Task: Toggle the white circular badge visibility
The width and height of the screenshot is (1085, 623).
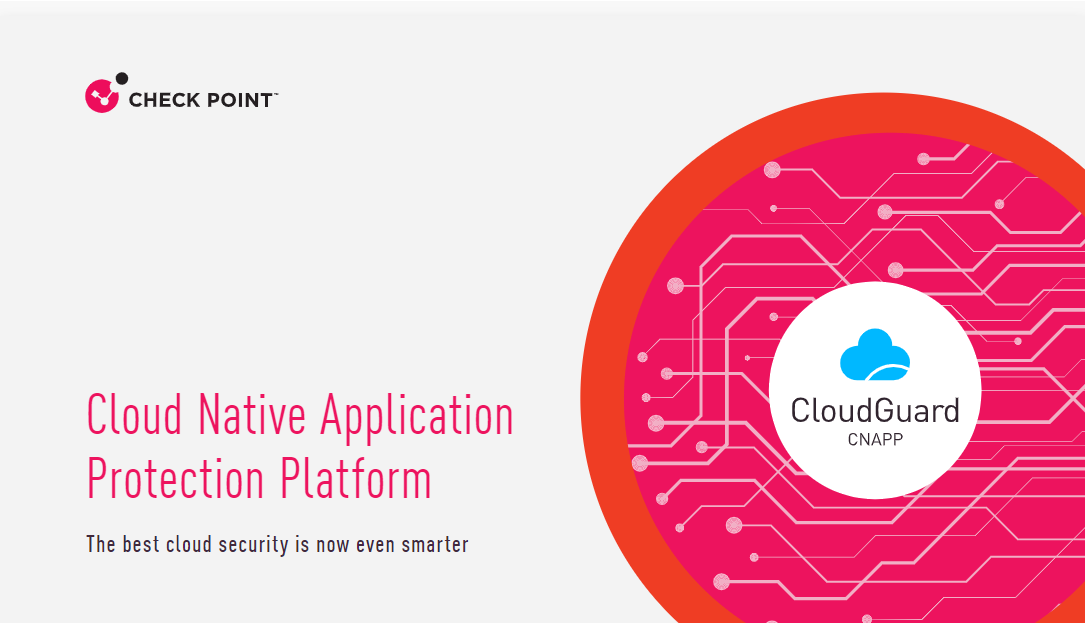Action: pyautogui.click(x=875, y=390)
